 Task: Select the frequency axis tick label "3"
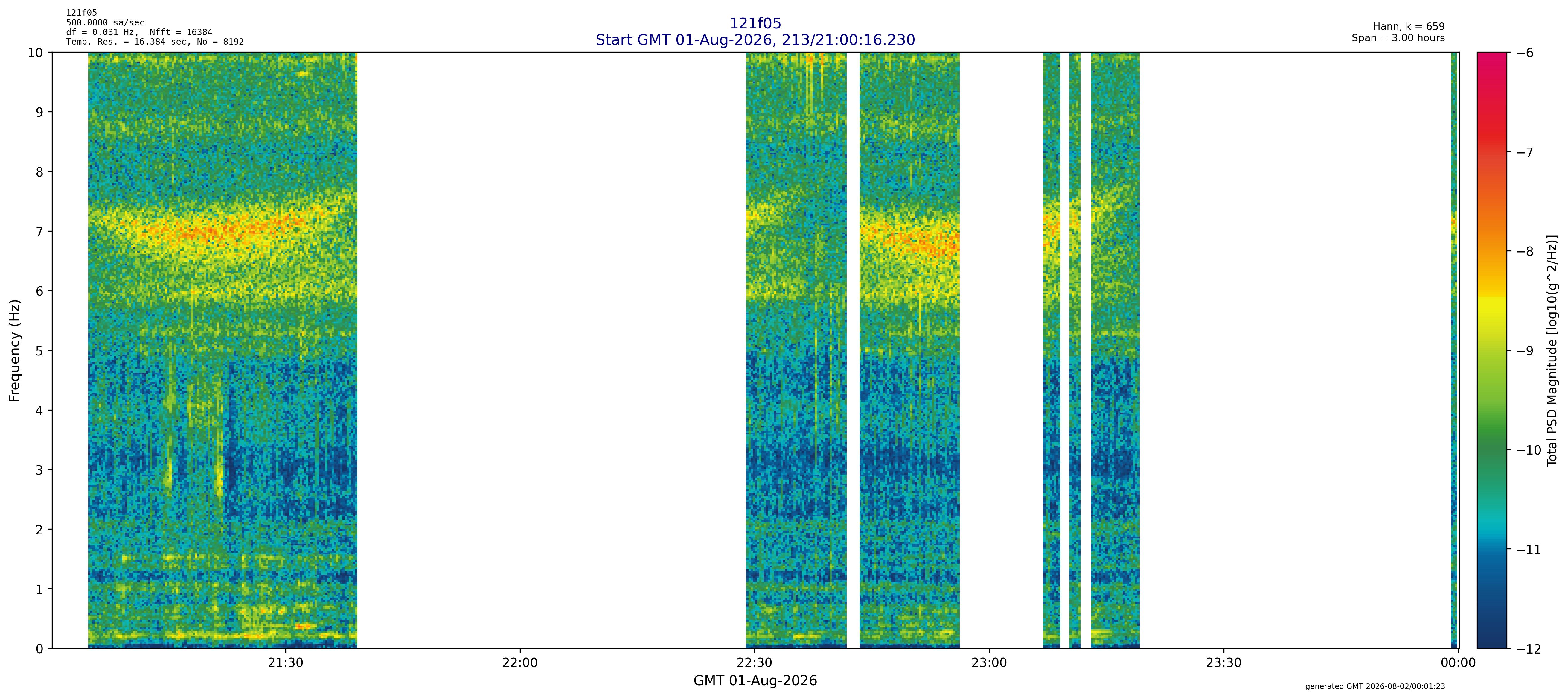[x=39, y=470]
